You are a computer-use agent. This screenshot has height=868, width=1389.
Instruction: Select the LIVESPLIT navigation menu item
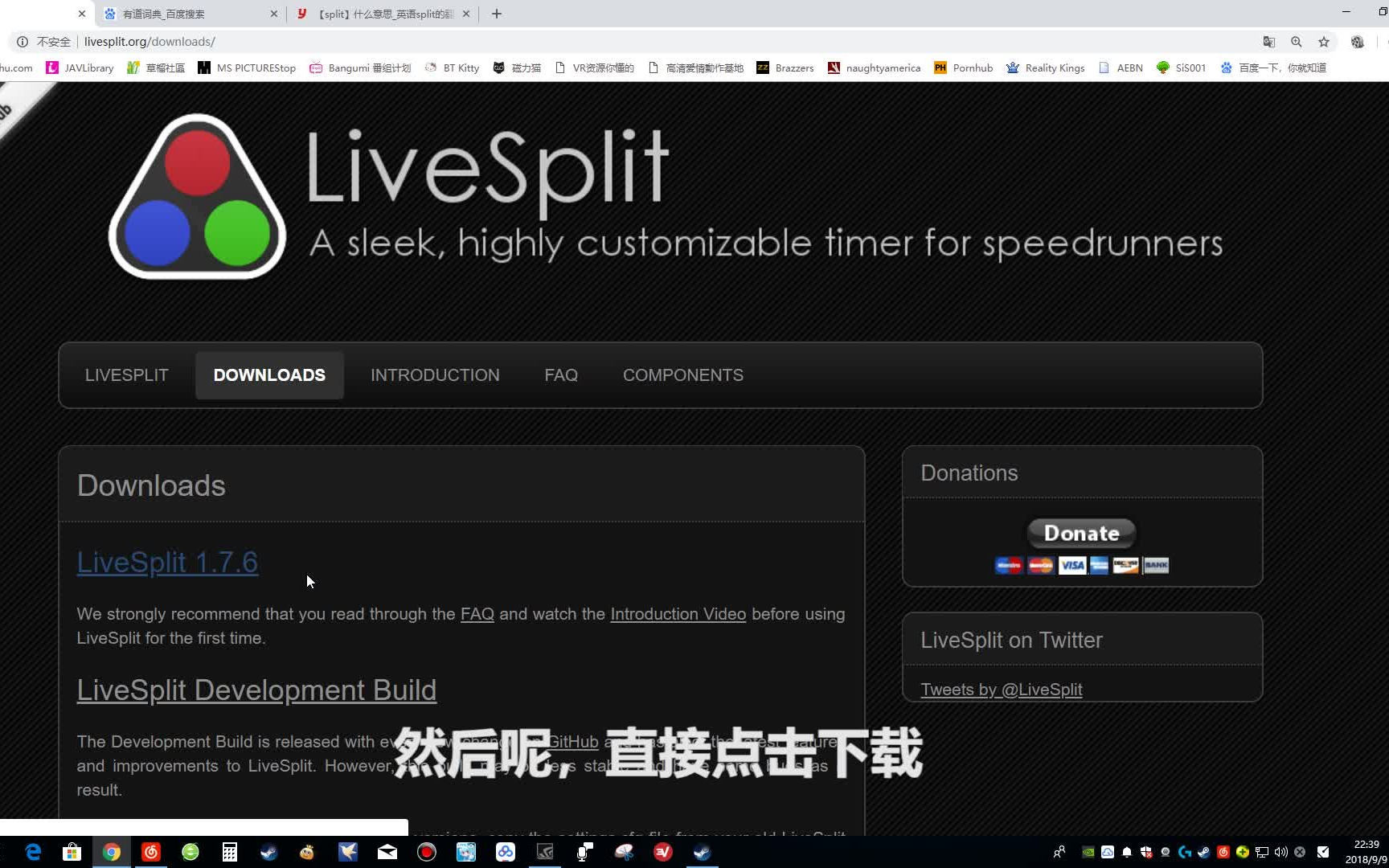click(126, 375)
